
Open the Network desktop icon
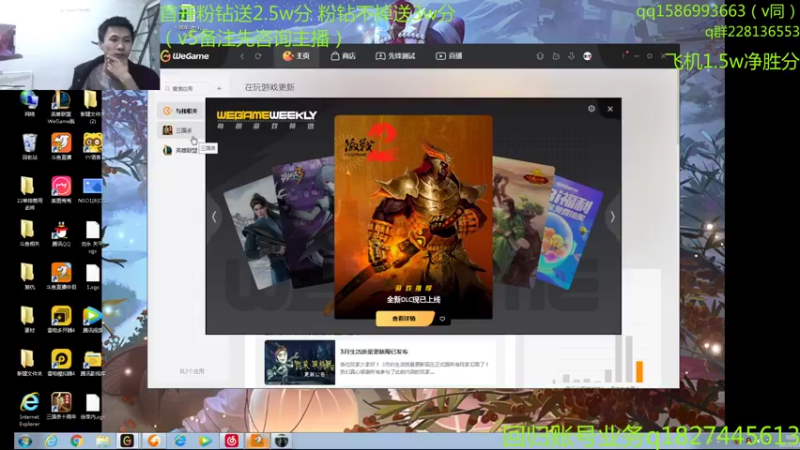[x=30, y=104]
